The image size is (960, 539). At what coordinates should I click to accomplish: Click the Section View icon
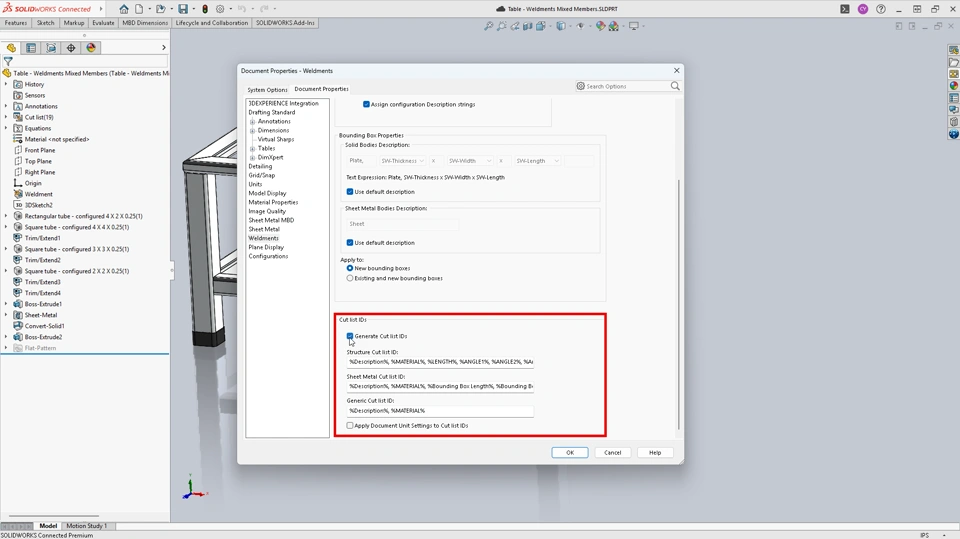pos(528,26)
